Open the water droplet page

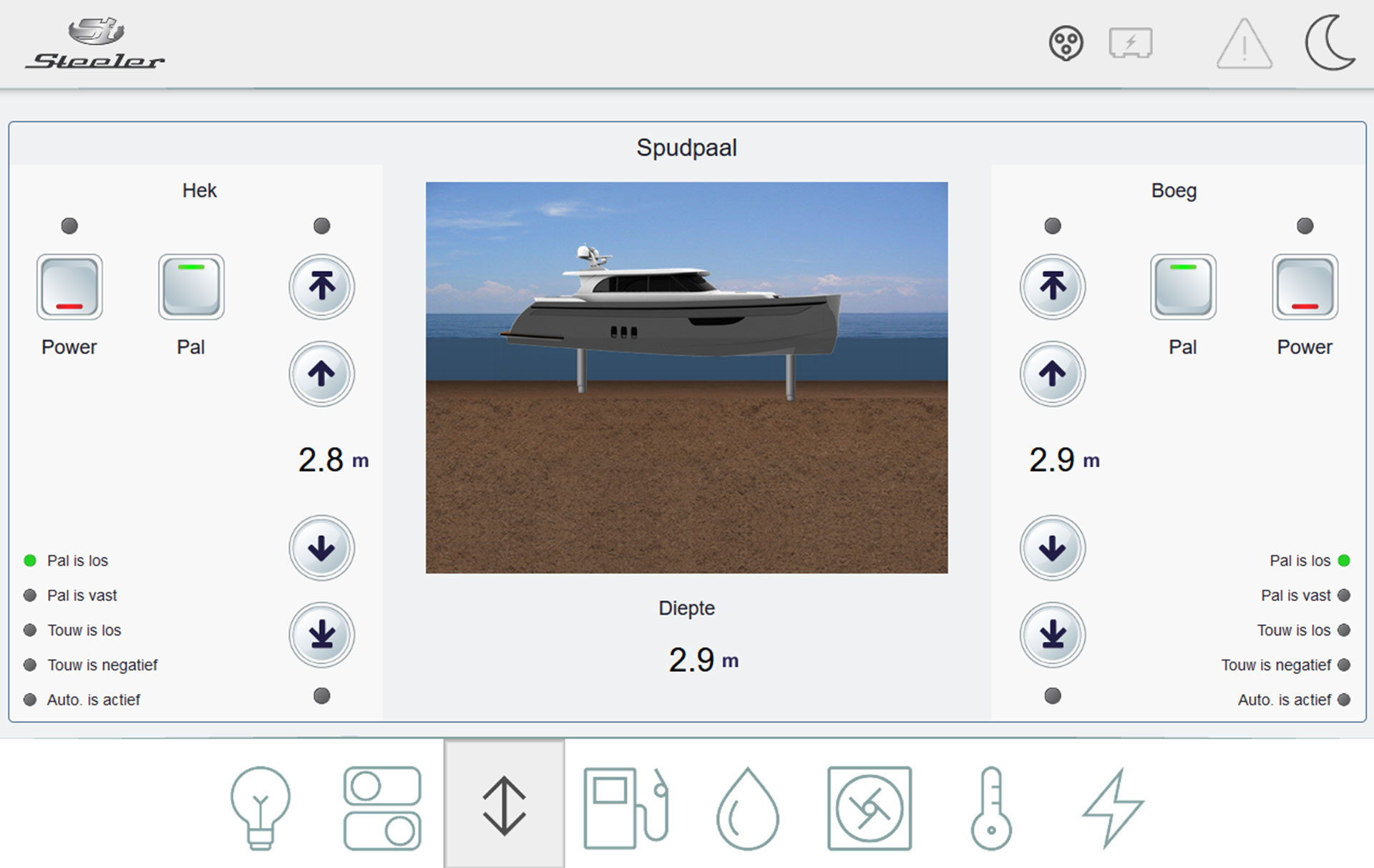748,809
